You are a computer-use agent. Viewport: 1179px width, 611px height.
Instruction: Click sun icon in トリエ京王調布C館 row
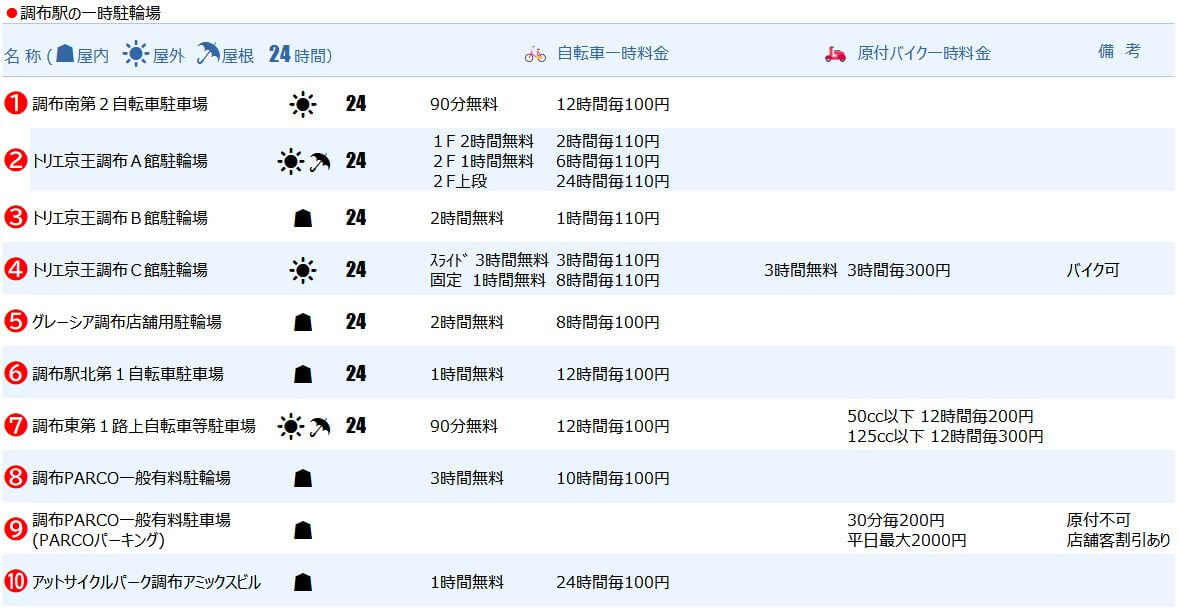click(302, 270)
